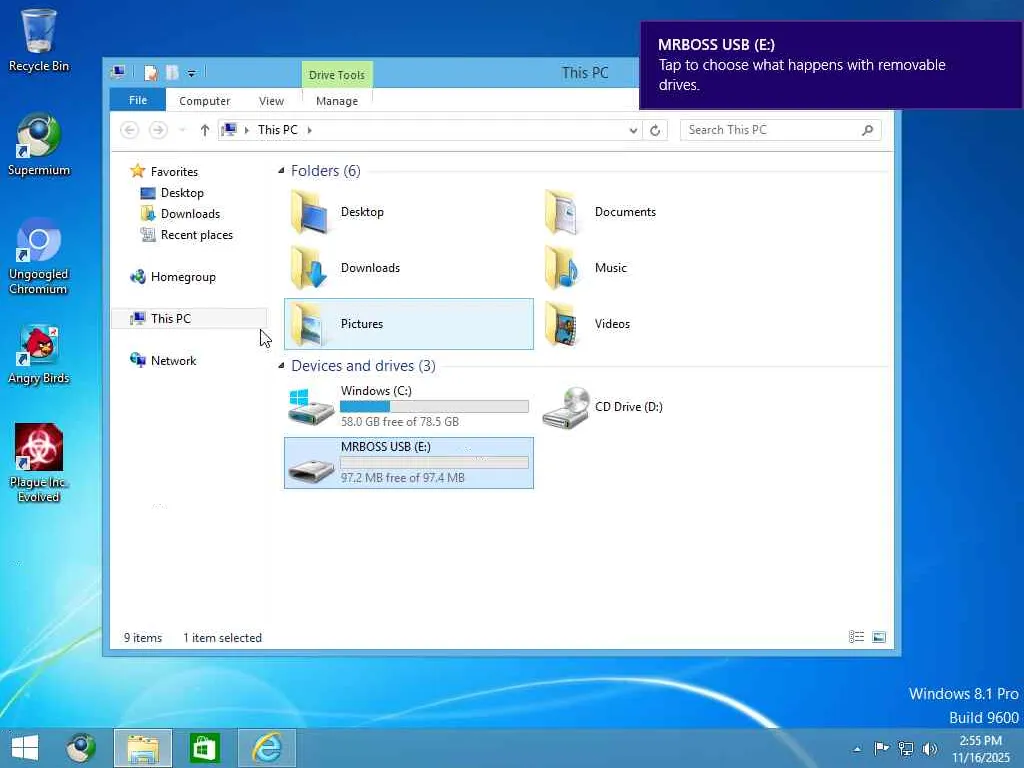Open the Computer ribbon tab

coord(204,101)
